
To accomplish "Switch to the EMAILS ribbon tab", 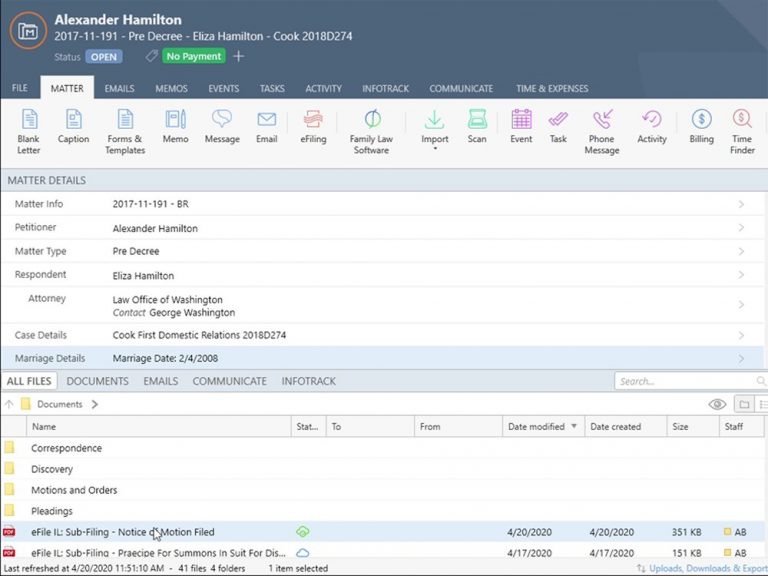I will 119,89.
